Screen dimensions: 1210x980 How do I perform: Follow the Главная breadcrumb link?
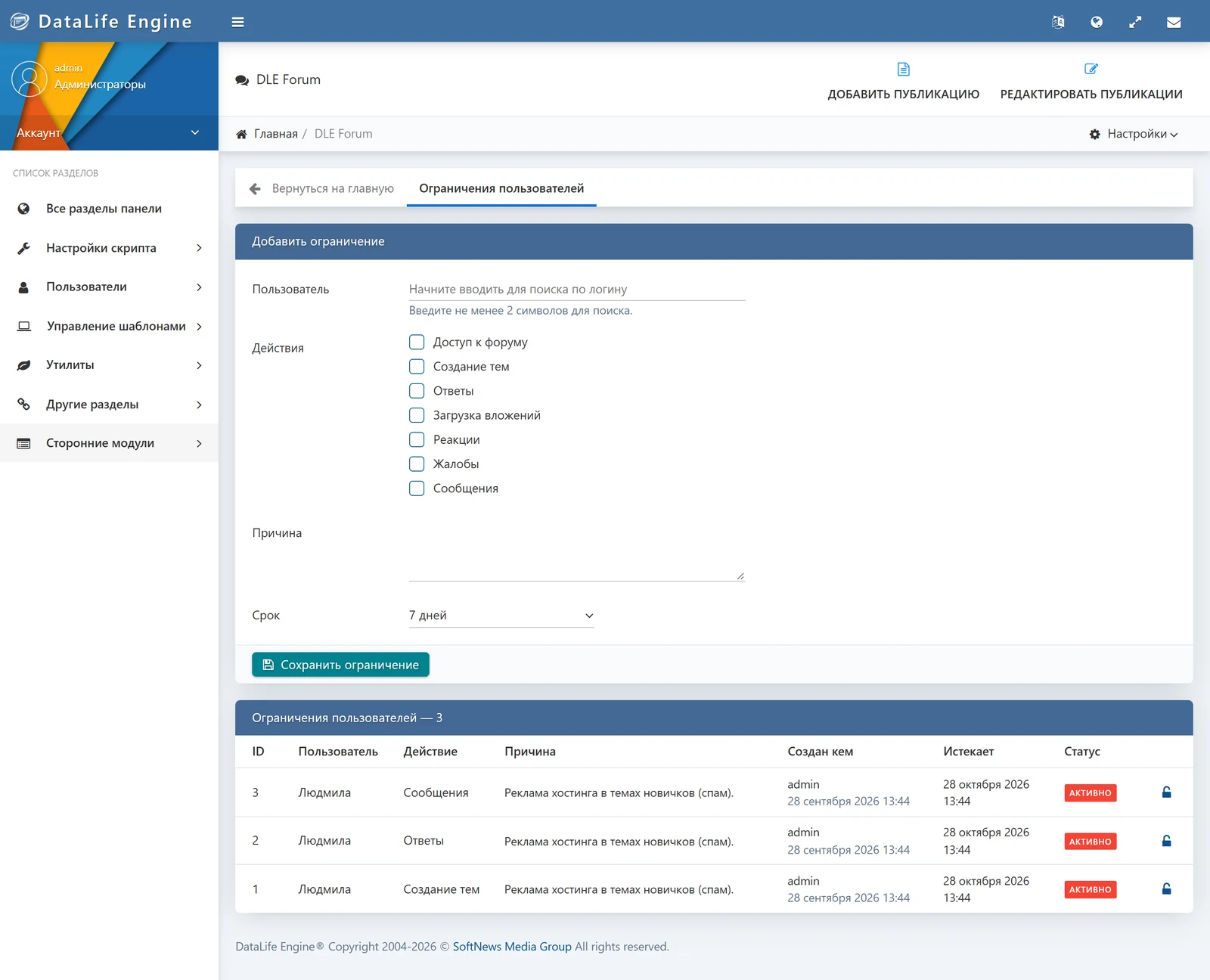pos(276,134)
